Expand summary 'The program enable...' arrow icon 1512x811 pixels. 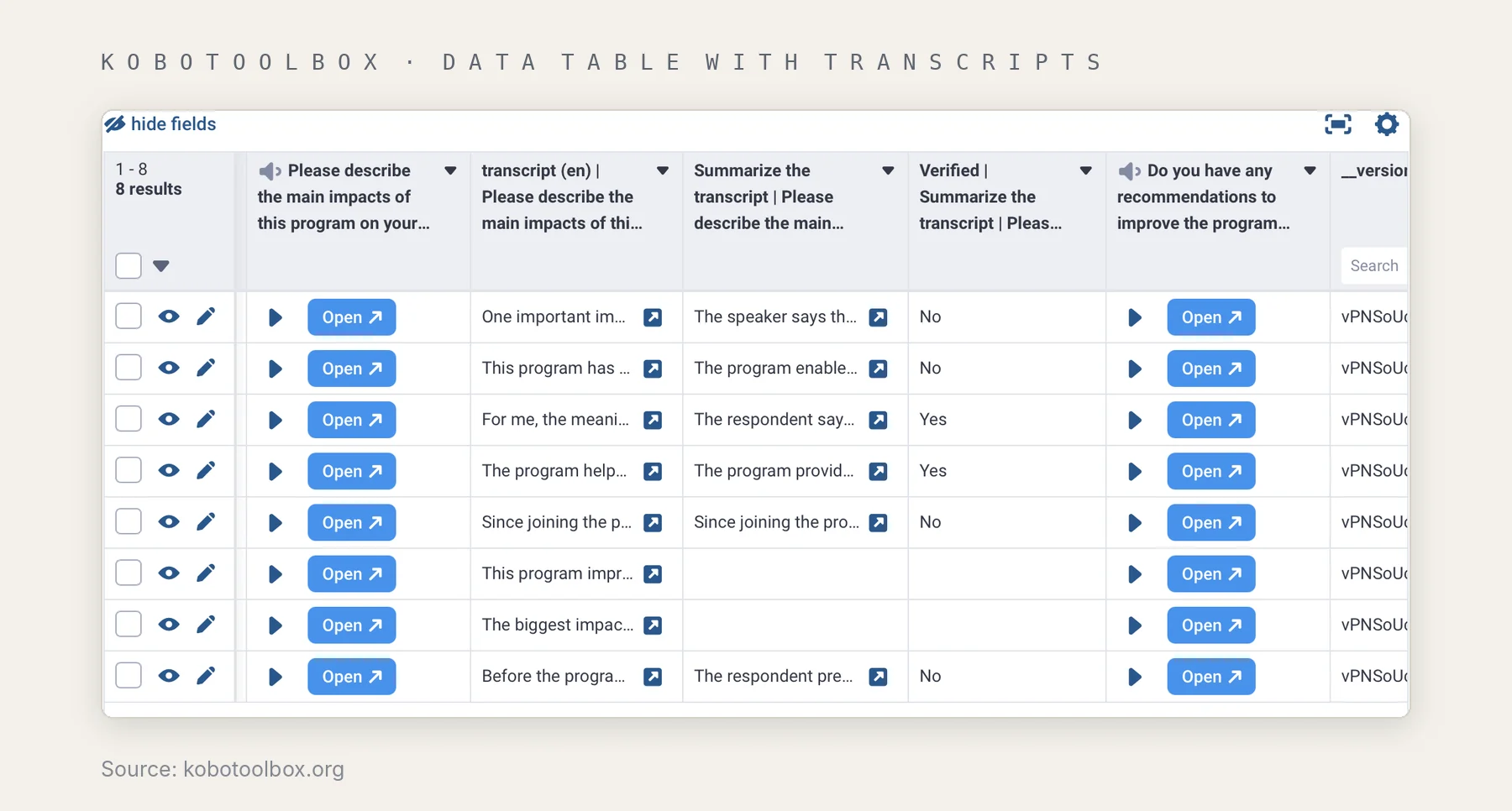(879, 369)
